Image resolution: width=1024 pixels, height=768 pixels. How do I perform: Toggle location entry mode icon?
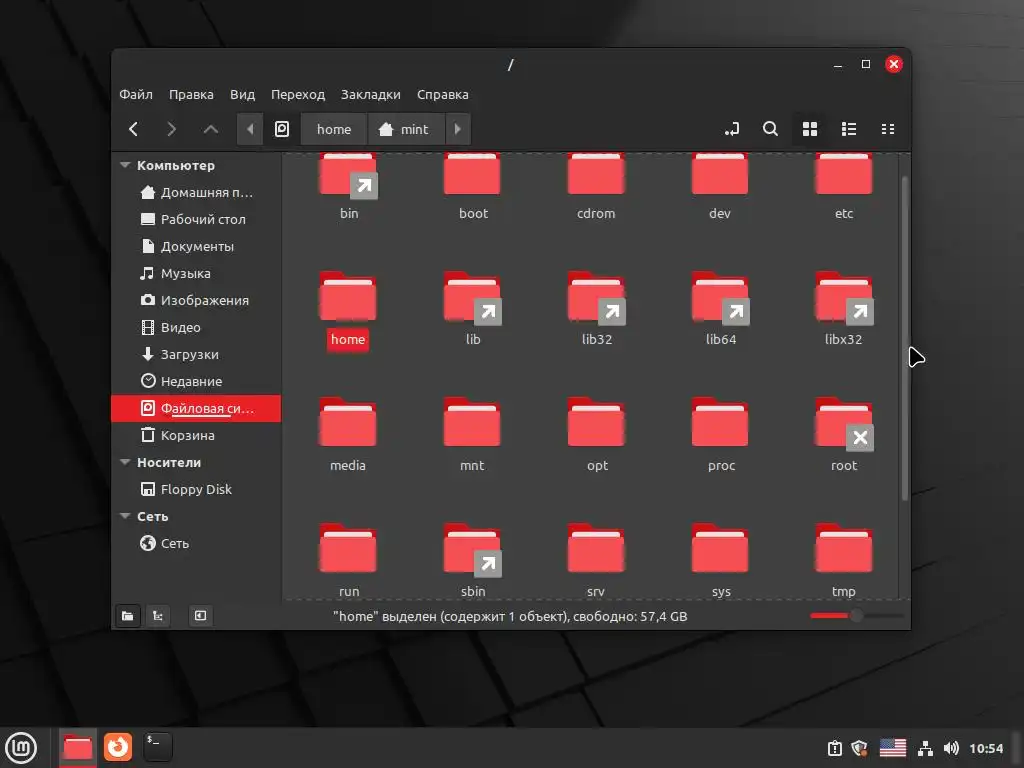tap(732, 129)
